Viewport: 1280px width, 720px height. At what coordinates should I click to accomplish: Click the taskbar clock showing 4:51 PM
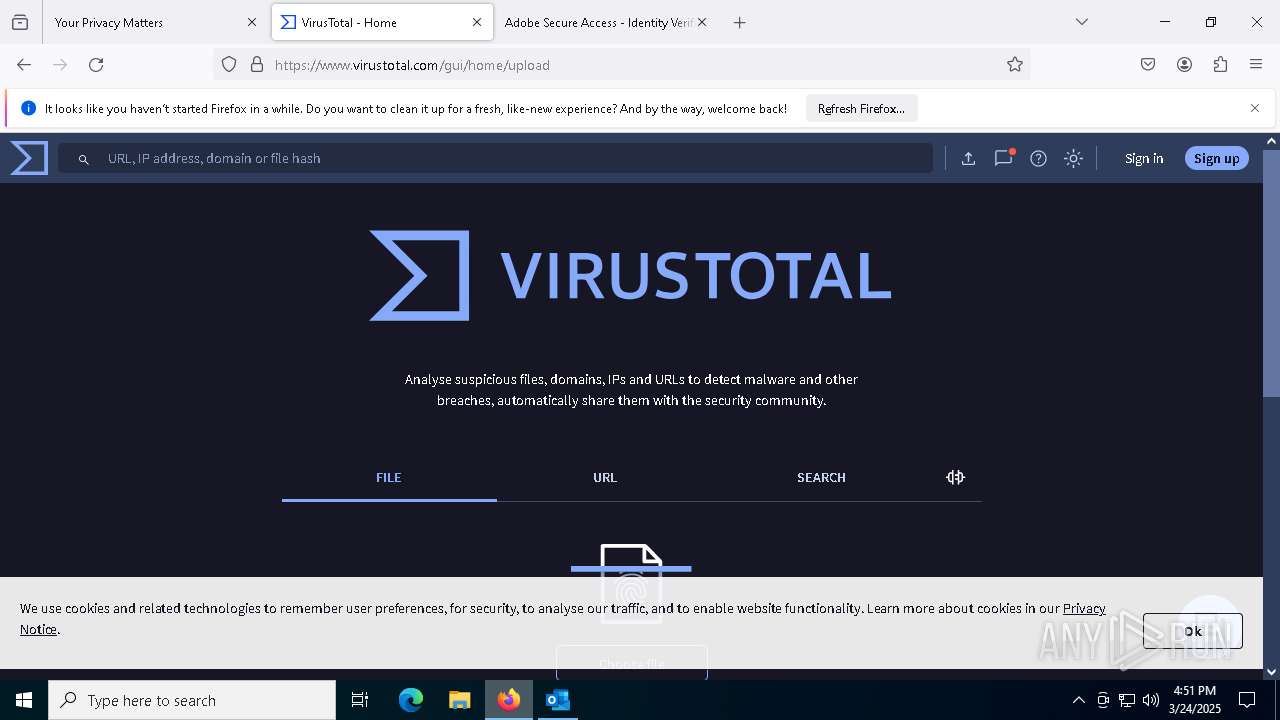pos(1194,700)
